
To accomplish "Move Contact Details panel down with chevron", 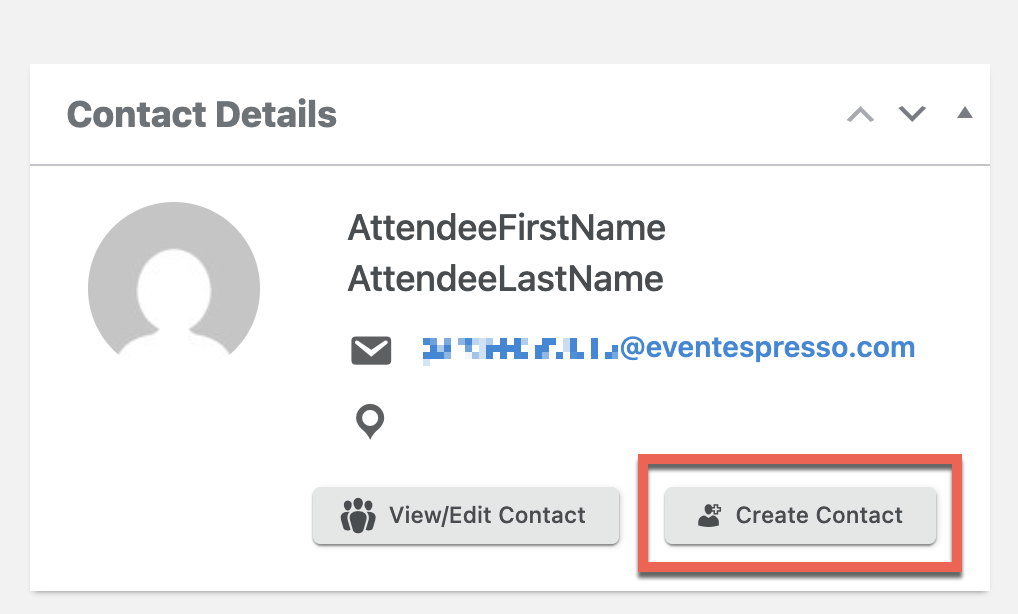I will tap(912, 114).
